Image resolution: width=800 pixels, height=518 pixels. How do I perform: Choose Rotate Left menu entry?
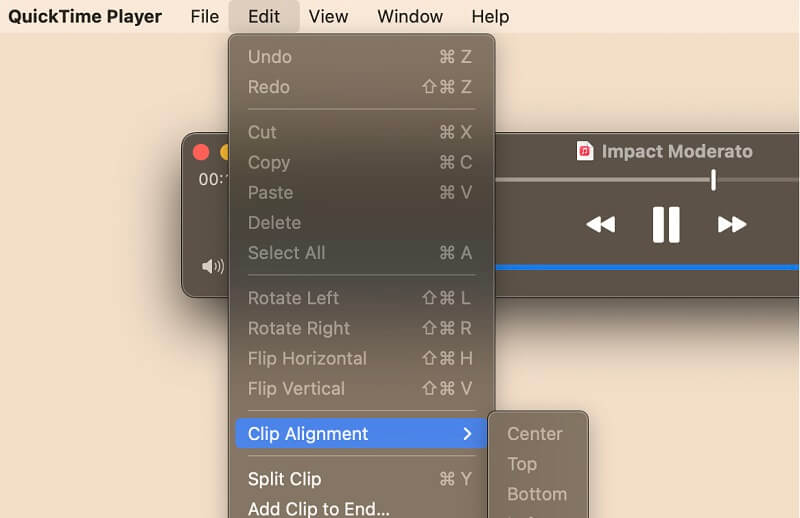click(360, 298)
